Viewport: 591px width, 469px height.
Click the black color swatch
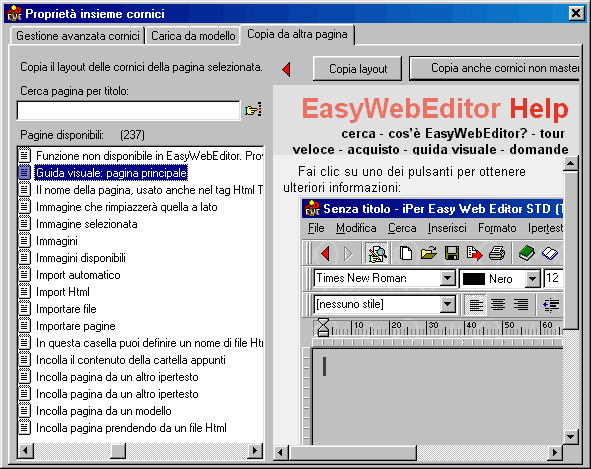473,279
